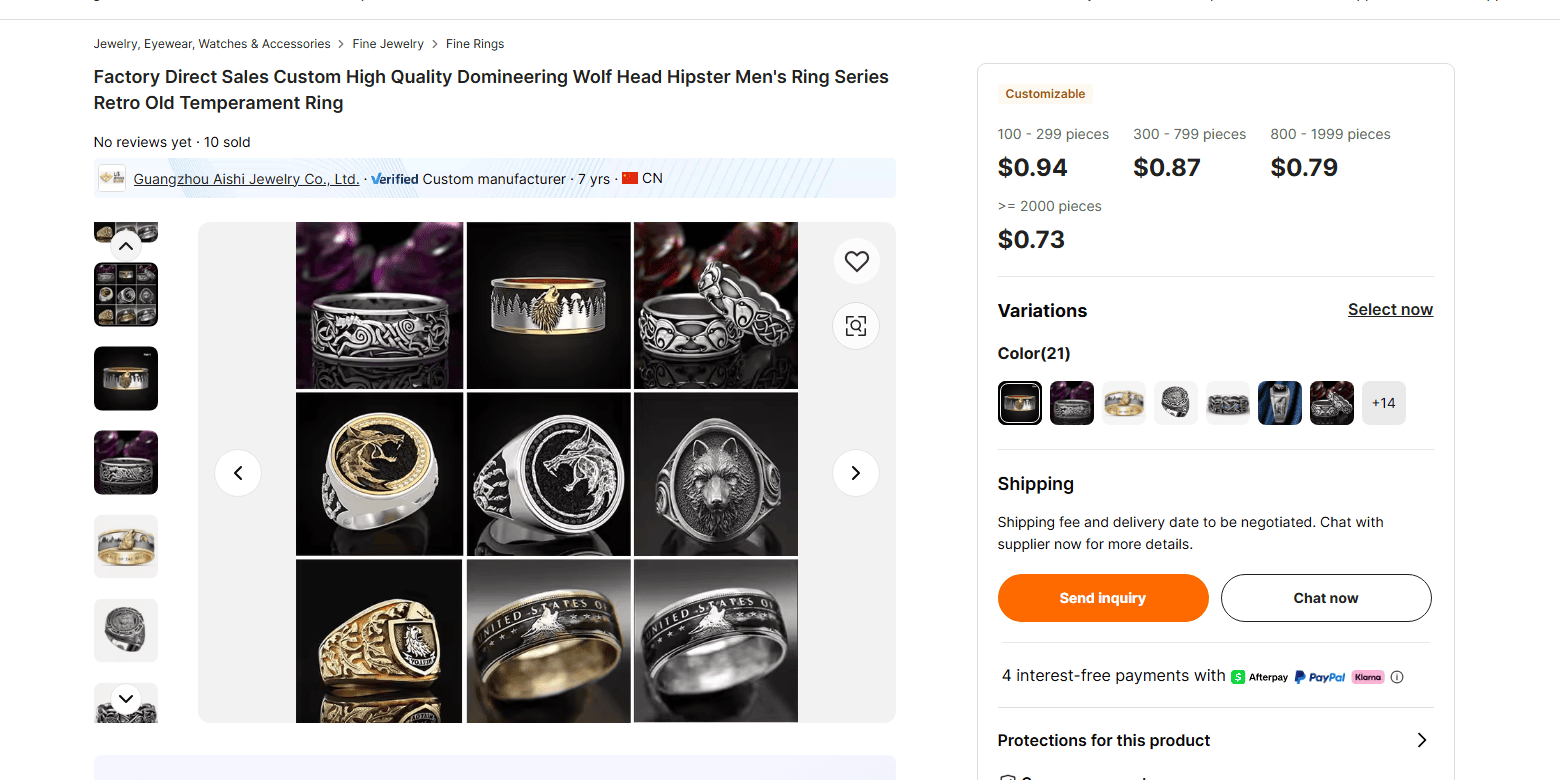Open Fine Jewelry breadcrumb category
The height and width of the screenshot is (780, 1560).
[x=388, y=44]
